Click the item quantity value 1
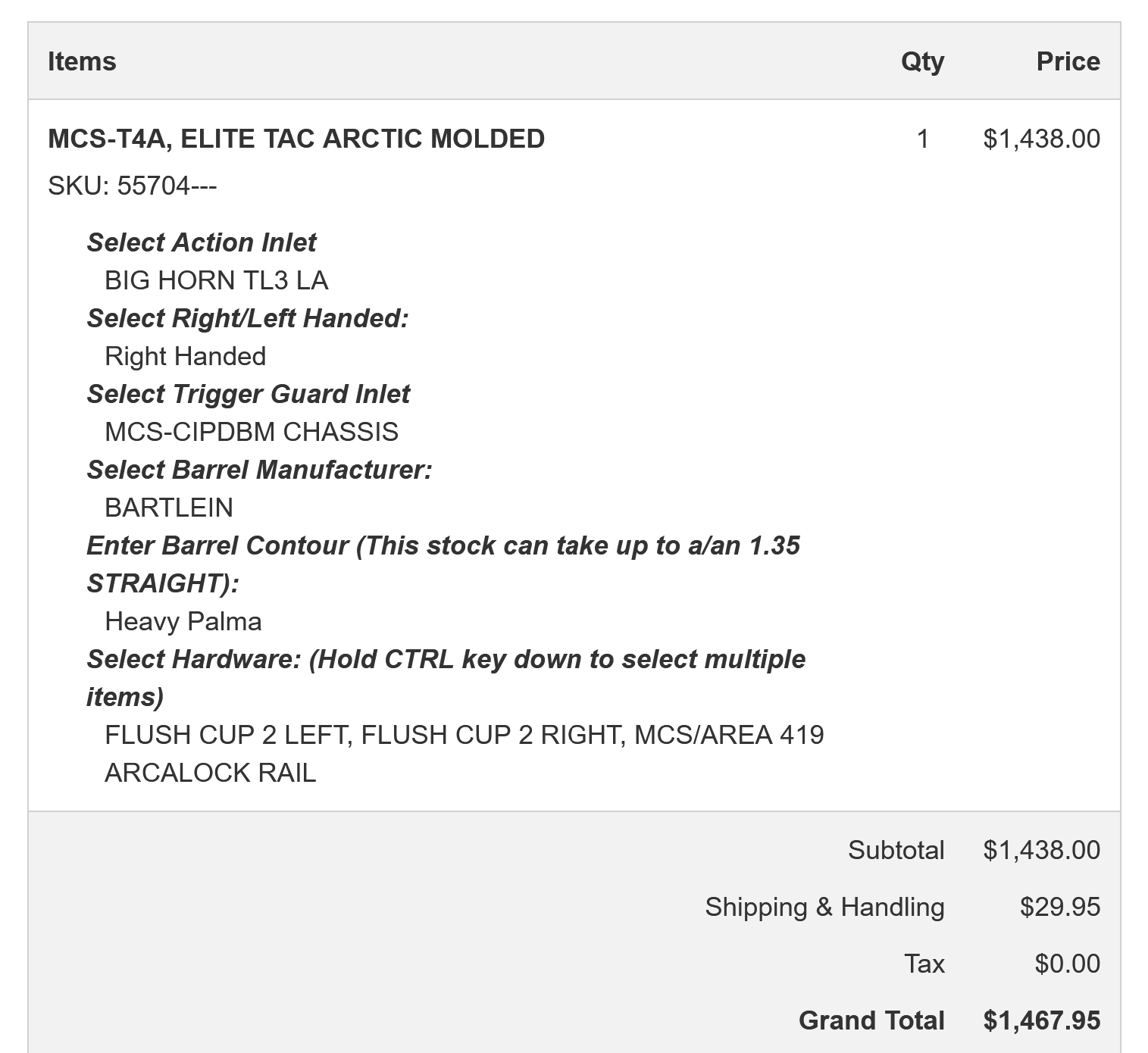Image resolution: width=1148 pixels, height=1053 pixels. click(x=922, y=139)
